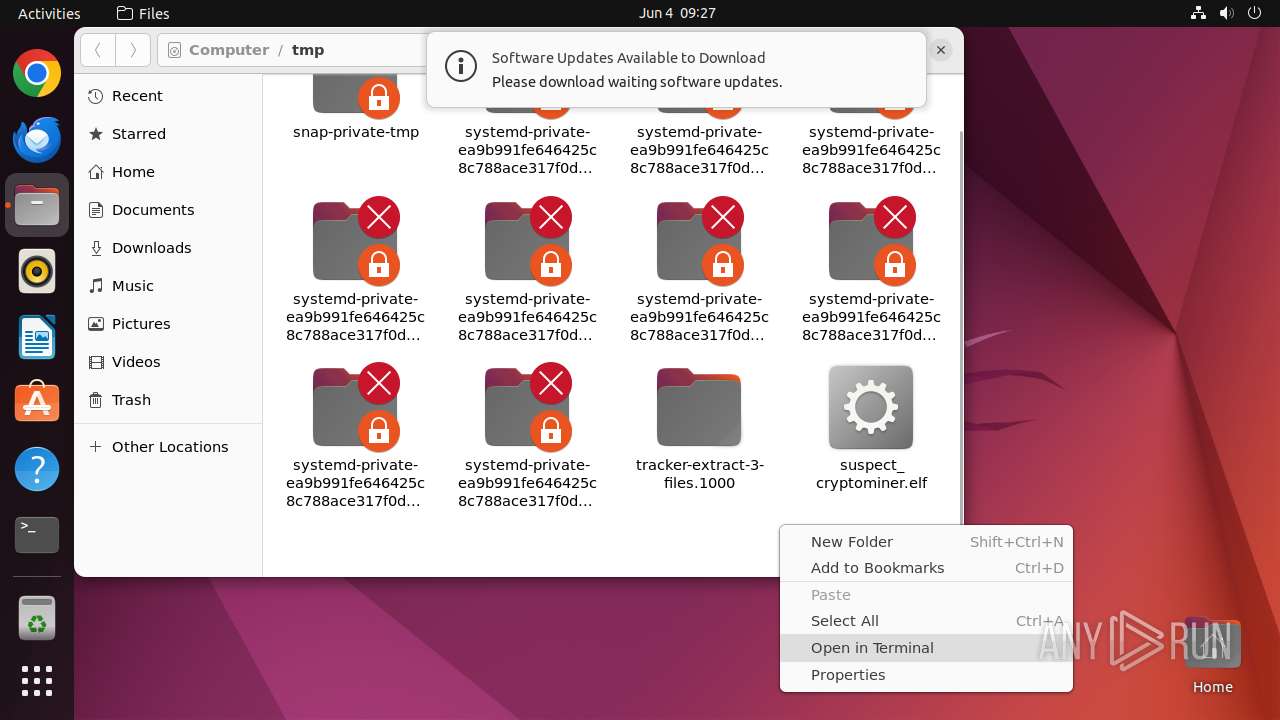Viewport: 1280px width, 720px height.
Task: Go to Home in the sidebar
Action: [168, 172]
